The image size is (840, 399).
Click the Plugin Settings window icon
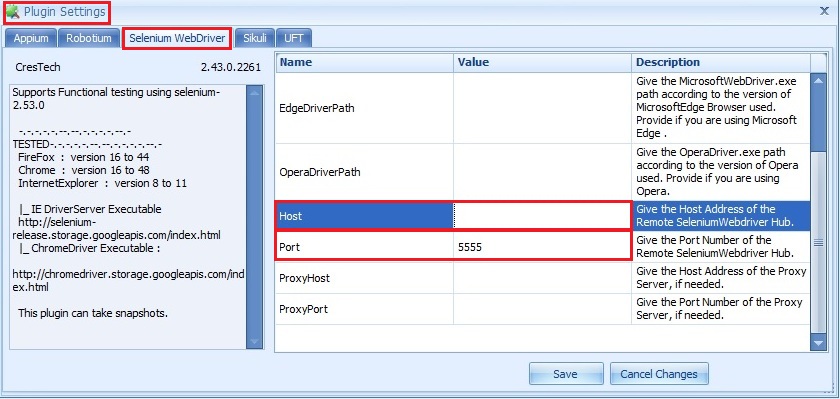click(13, 12)
